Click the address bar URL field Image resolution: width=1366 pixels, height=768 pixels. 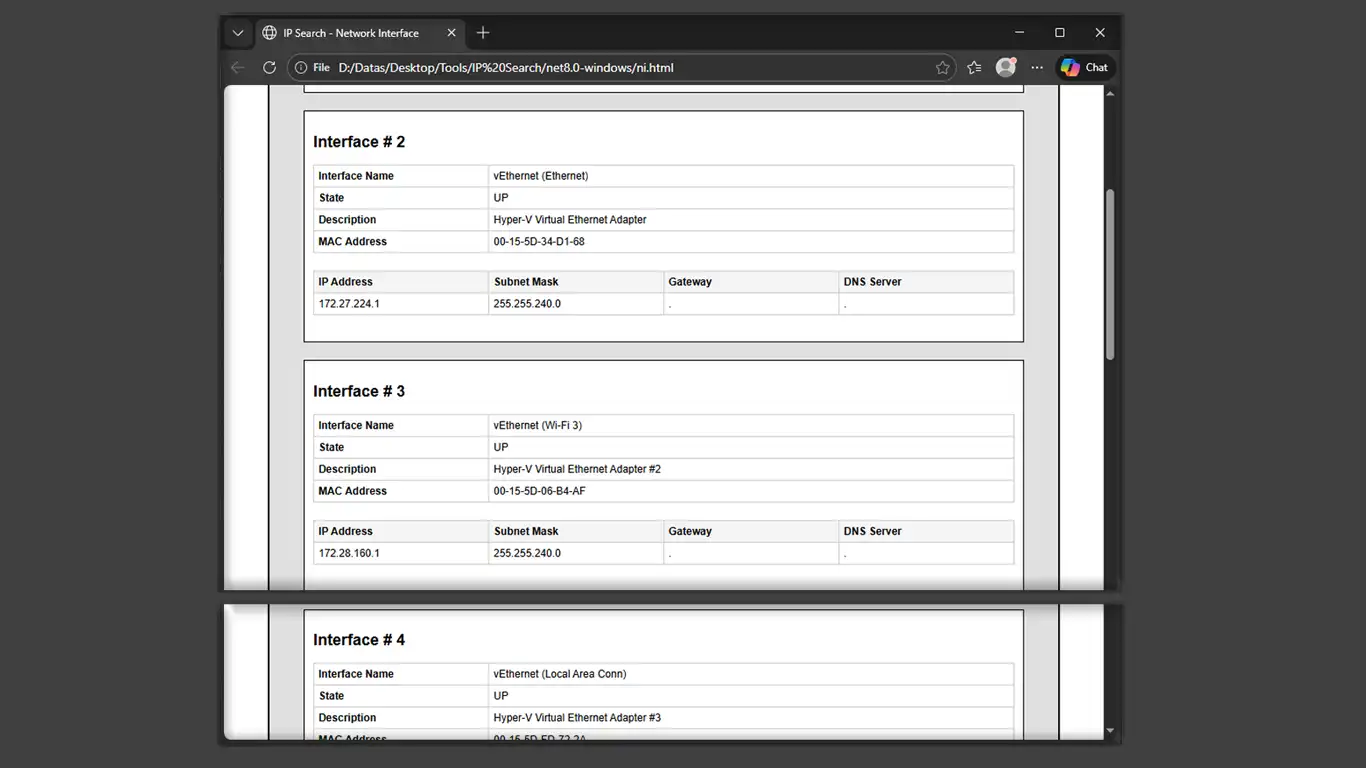620,68
